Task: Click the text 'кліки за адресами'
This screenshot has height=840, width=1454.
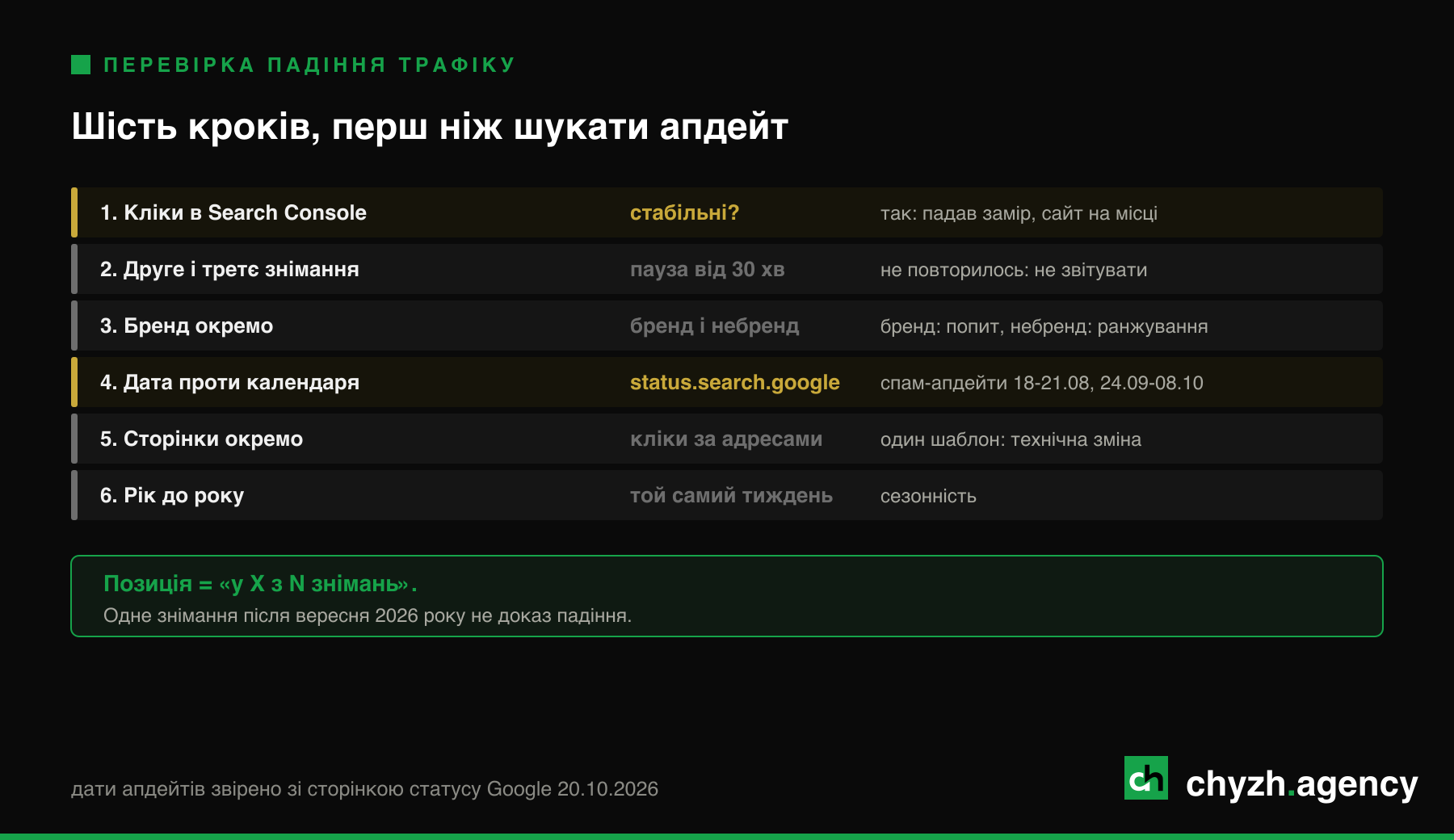Action: pyautogui.click(x=726, y=439)
